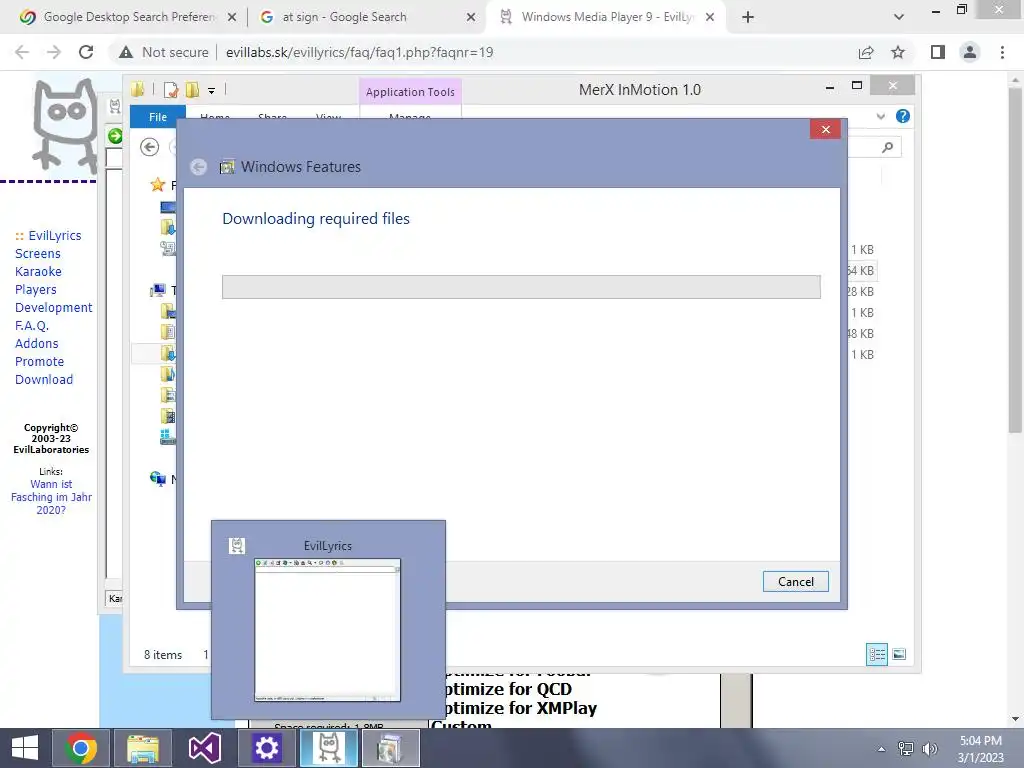The width and height of the screenshot is (1024, 768).
Task: Open the Windows Start button
Action: pos(25,748)
